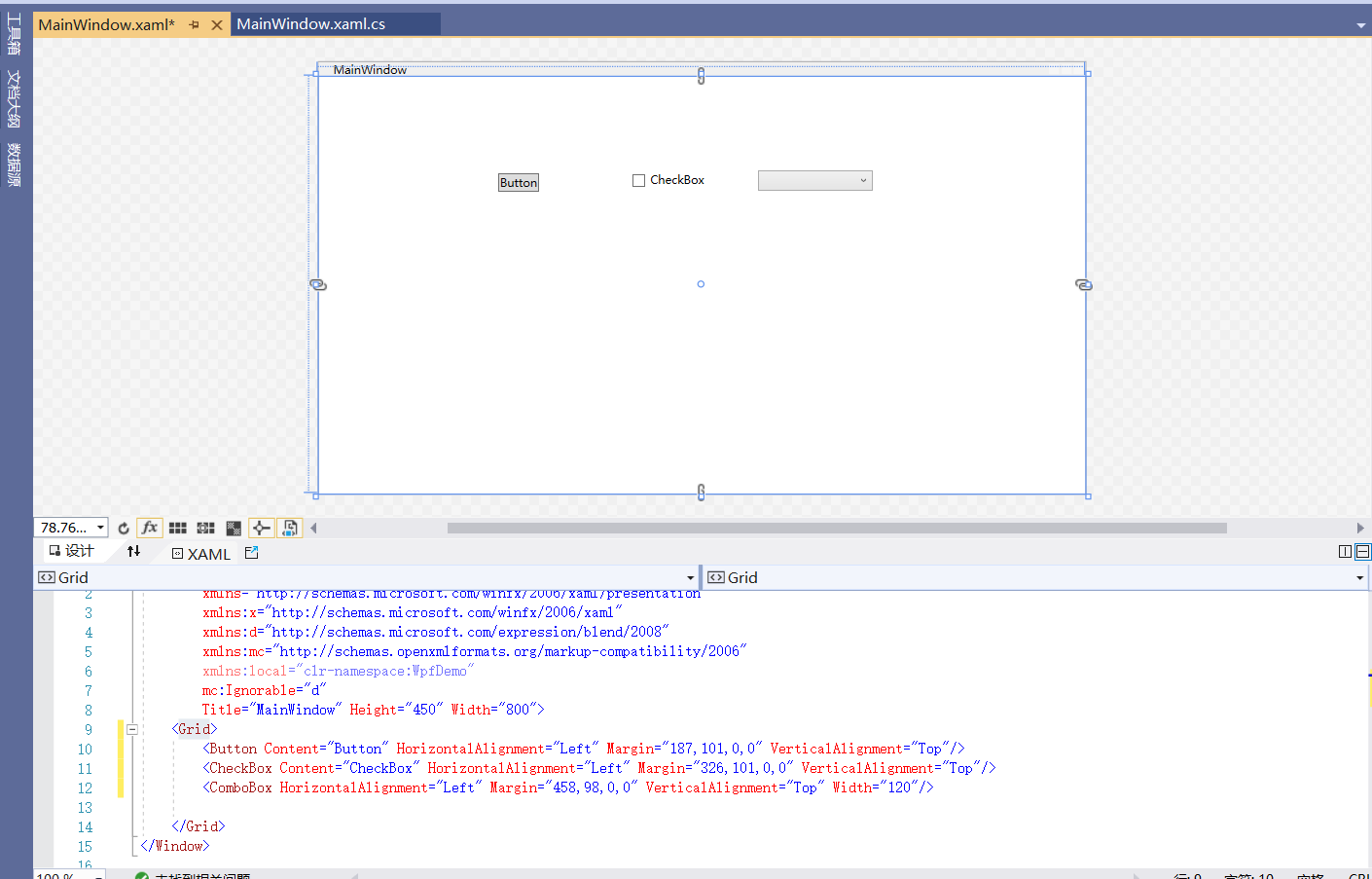Swap panes using the up-down arrows icon
The width and height of the screenshot is (1372, 879).
coord(134,551)
